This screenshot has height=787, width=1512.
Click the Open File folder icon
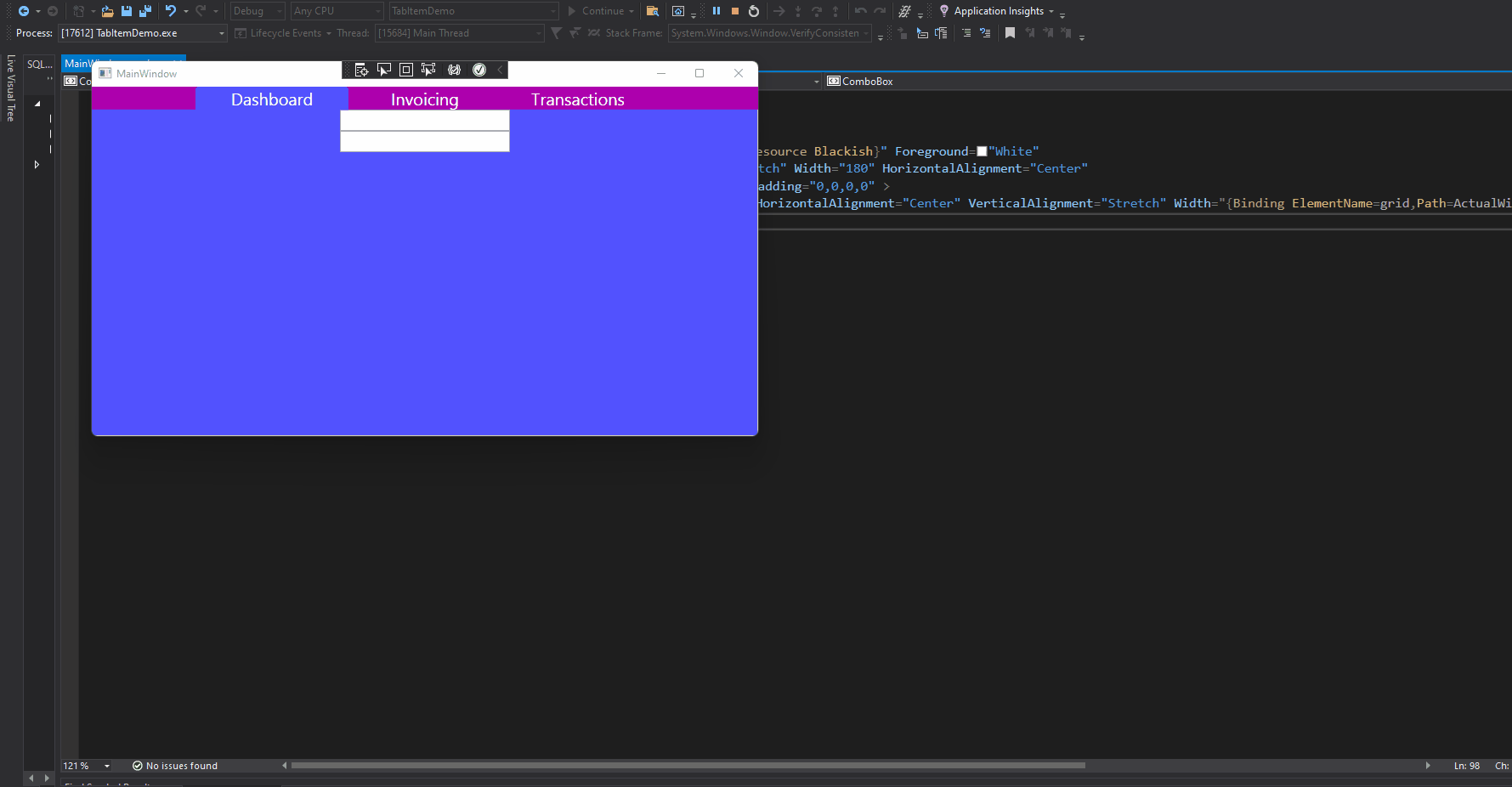click(x=107, y=11)
